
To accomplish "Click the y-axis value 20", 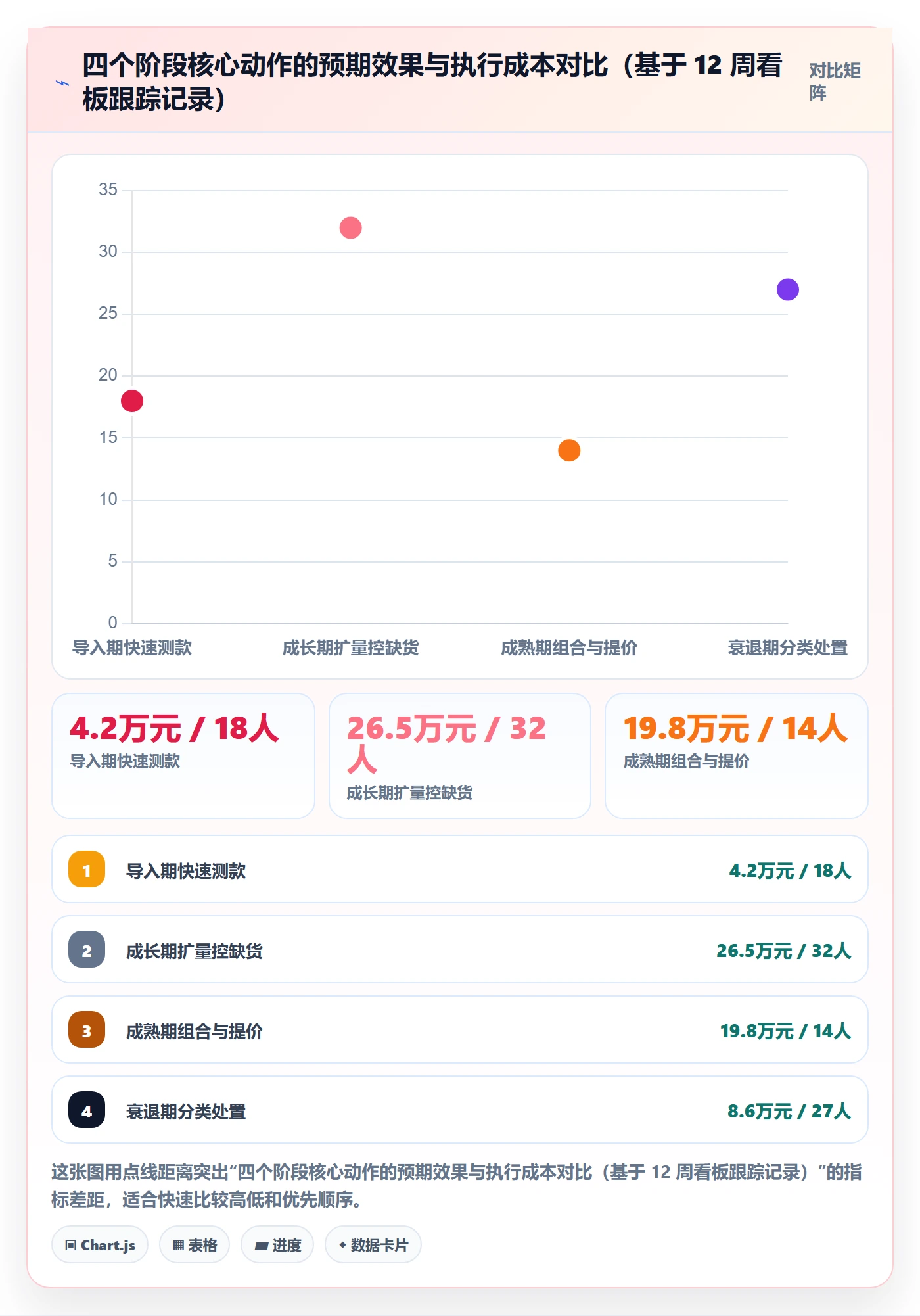I will click(x=108, y=375).
